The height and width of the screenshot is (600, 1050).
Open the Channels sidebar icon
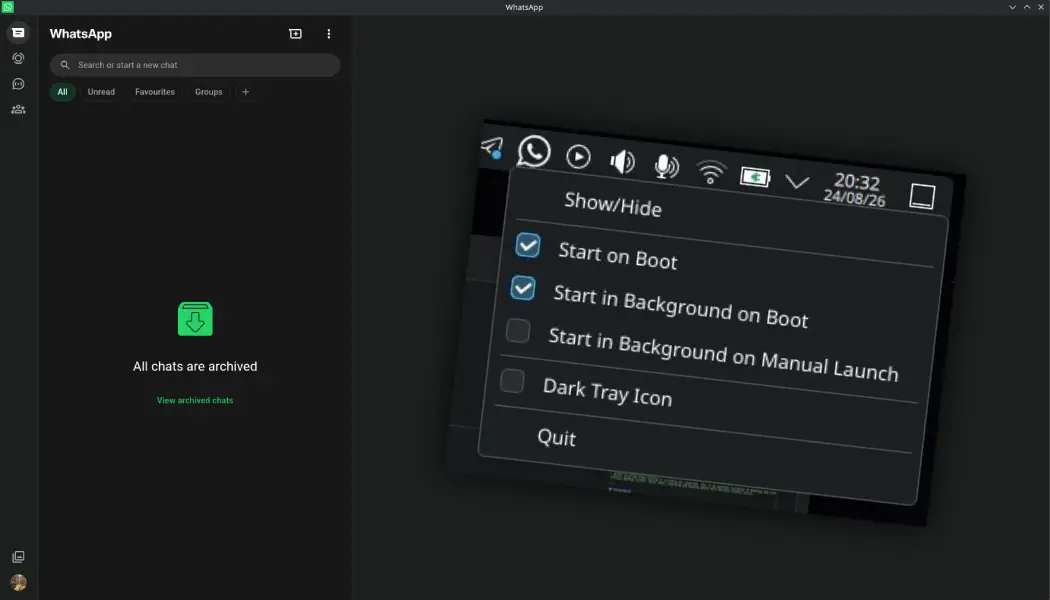click(x=18, y=84)
